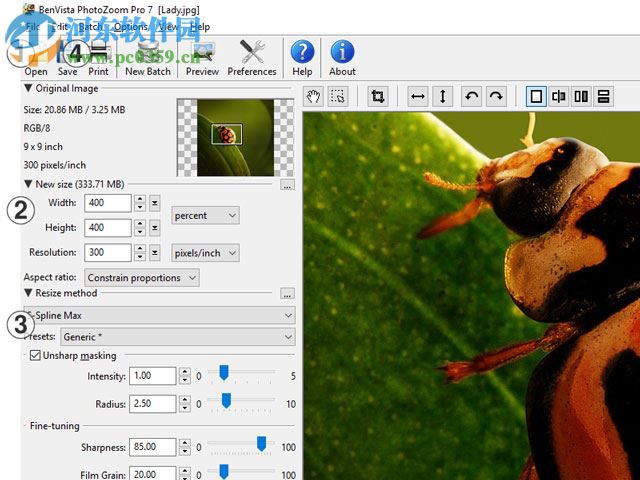Click the Size 20.86 MB text

pyautogui.click(x=74, y=110)
